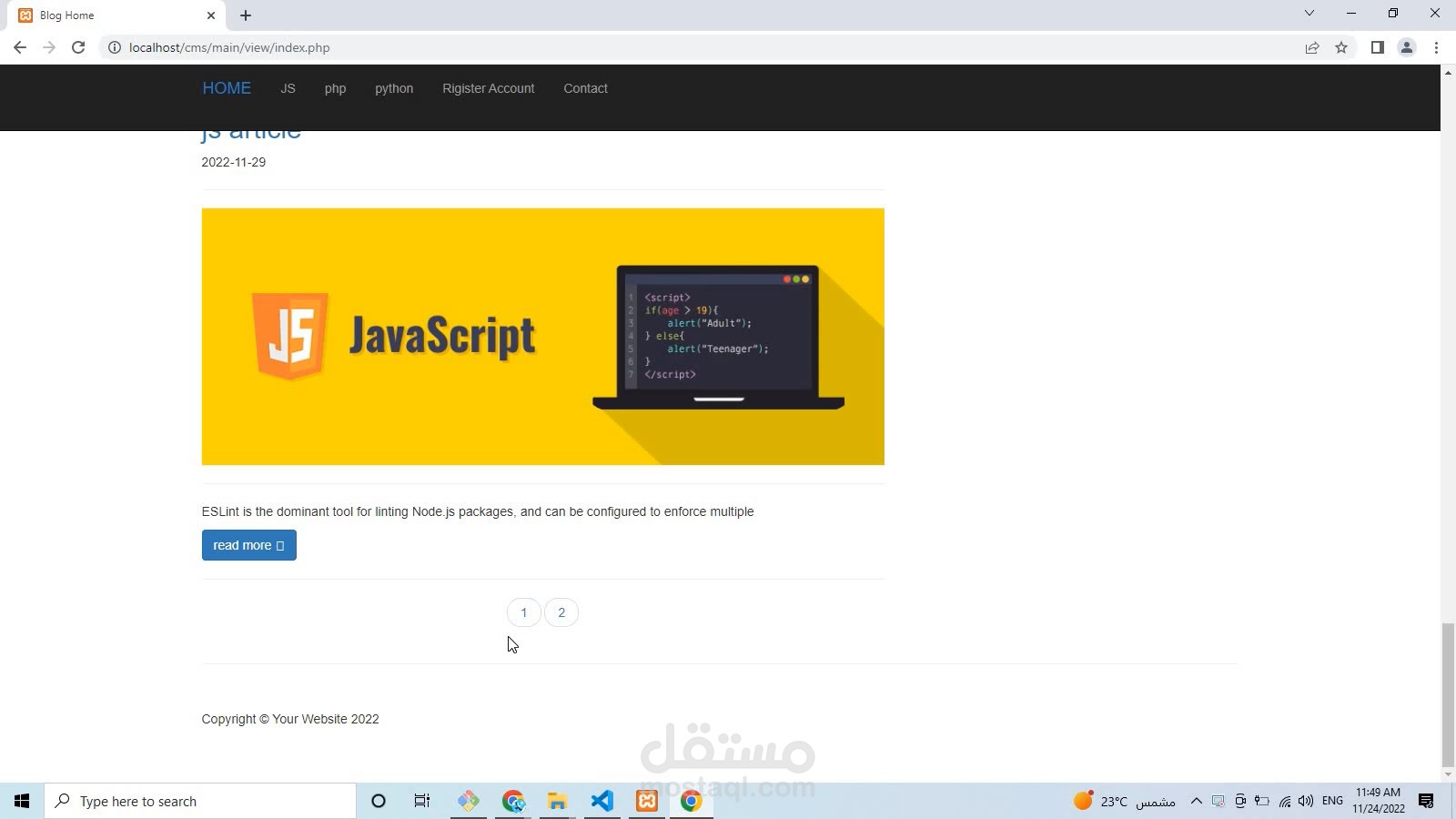
Task: Switch to the active Chrome window icon
Action: coord(692,801)
